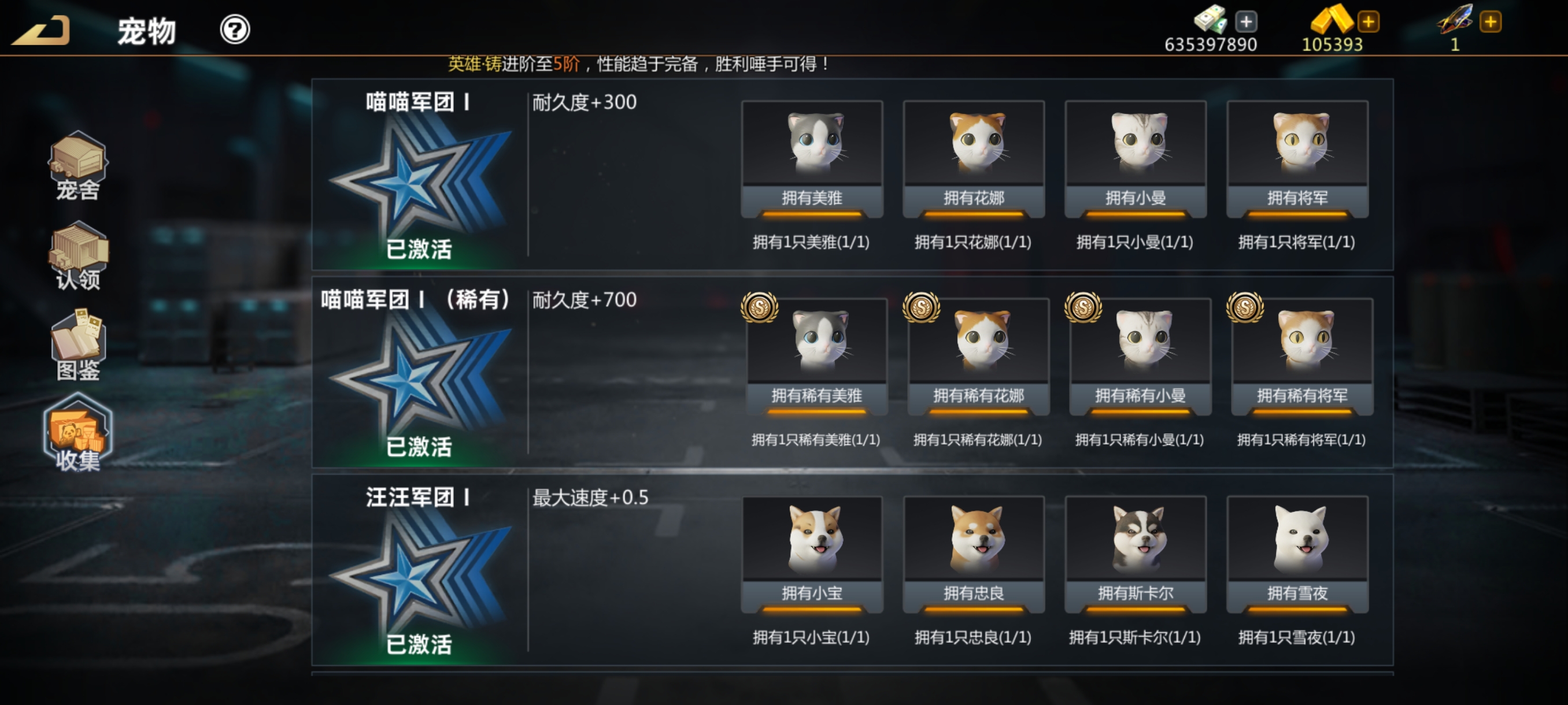Select the 拥有稀有小曼 rare cat card
1568x705 pixels.
pos(1140,357)
